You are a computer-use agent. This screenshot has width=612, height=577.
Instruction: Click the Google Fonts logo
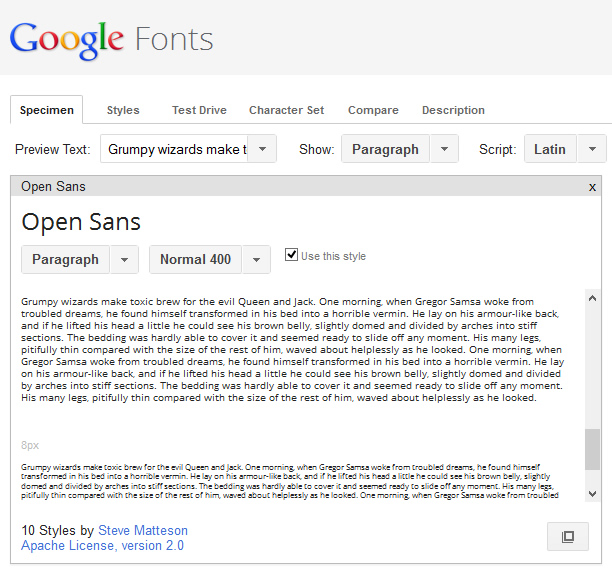[111, 40]
